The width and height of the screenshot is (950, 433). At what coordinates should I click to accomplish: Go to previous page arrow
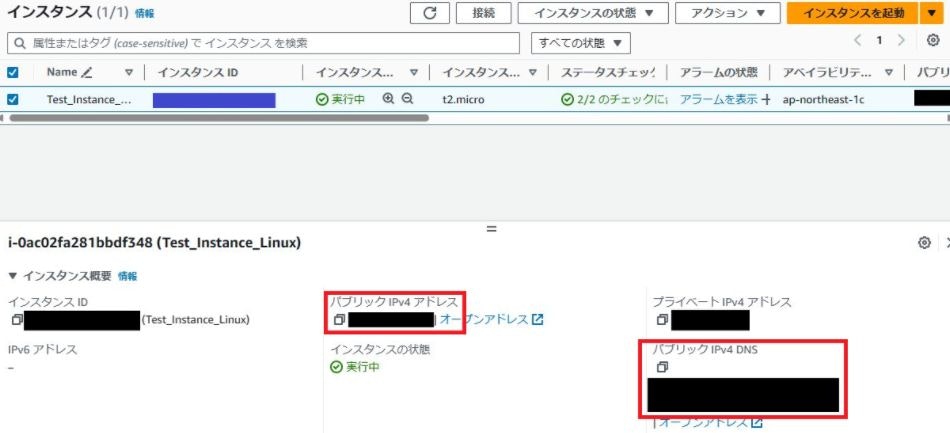(857, 41)
